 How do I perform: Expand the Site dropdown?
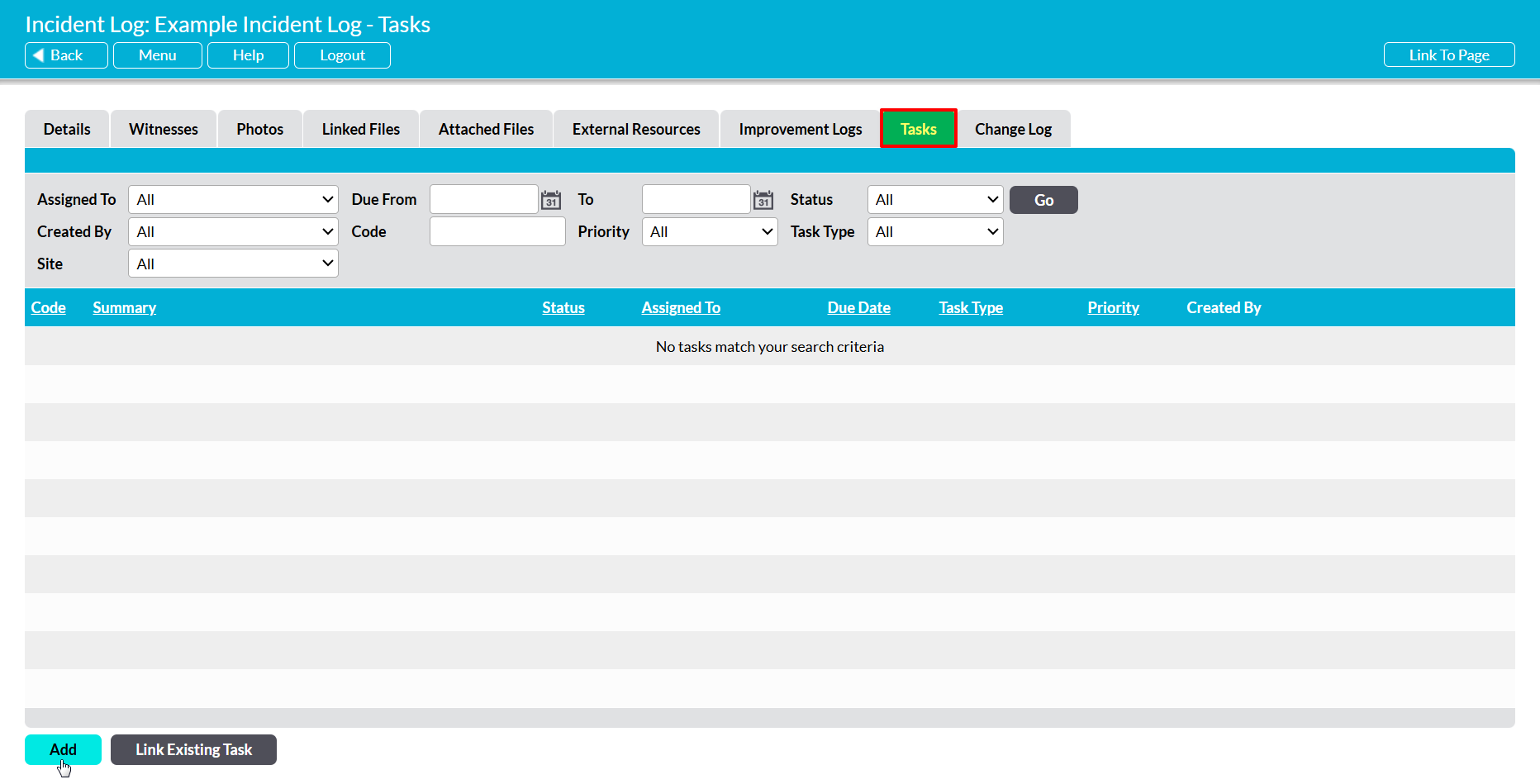pos(233,264)
